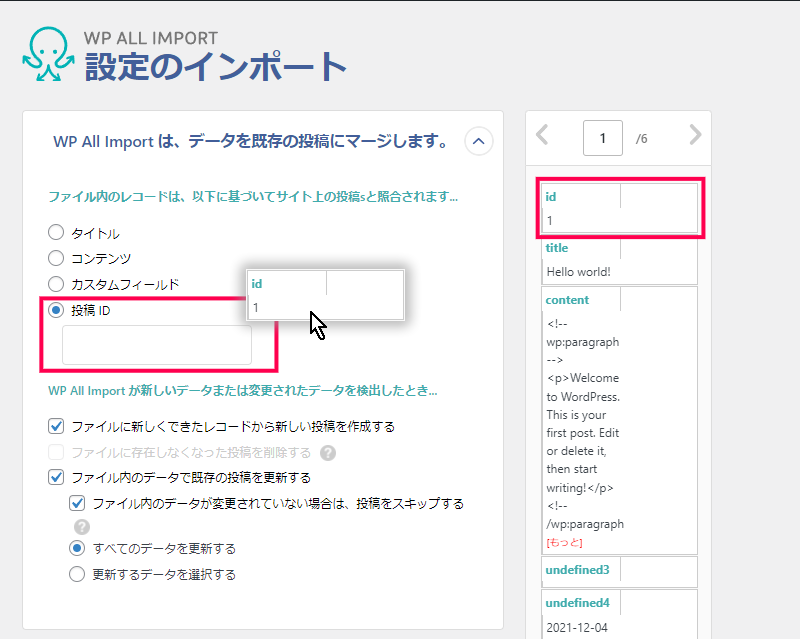Collapse the merge settings panel with chevron

click(479, 141)
